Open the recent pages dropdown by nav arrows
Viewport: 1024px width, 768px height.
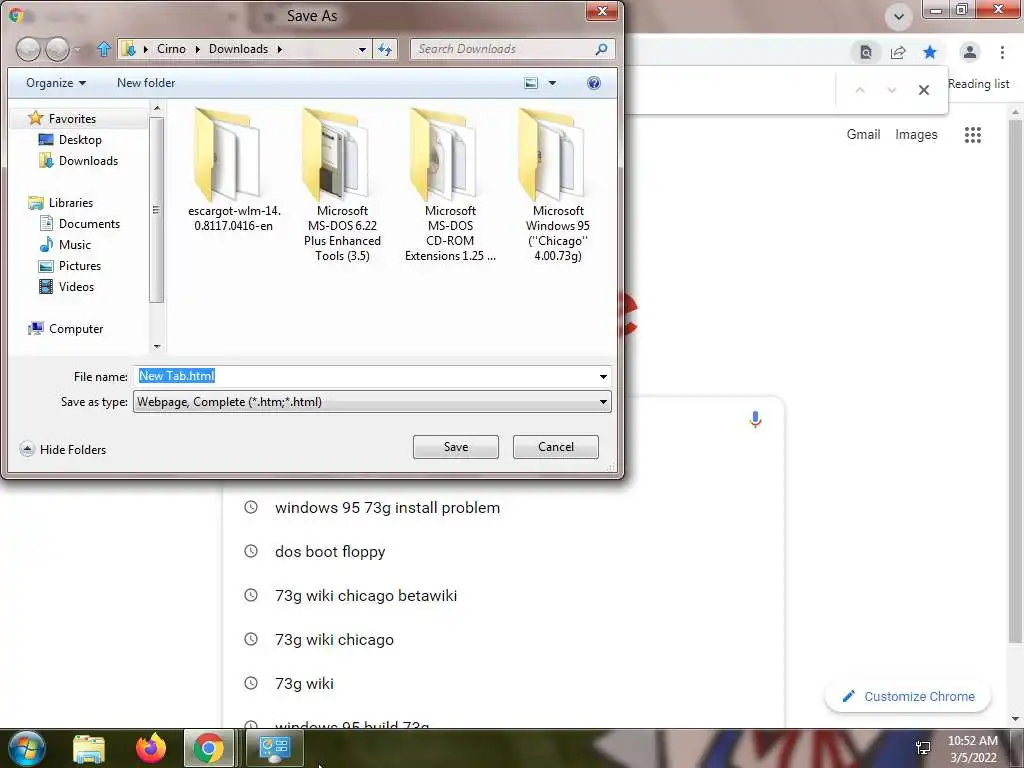click(78, 49)
